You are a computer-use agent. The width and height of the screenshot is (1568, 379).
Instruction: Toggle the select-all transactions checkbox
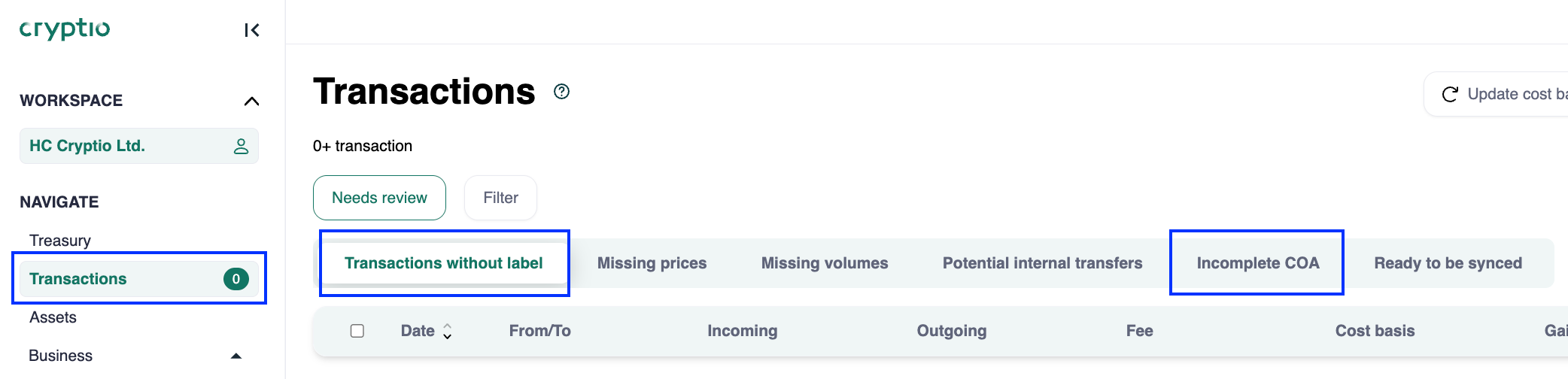pyautogui.click(x=357, y=331)
